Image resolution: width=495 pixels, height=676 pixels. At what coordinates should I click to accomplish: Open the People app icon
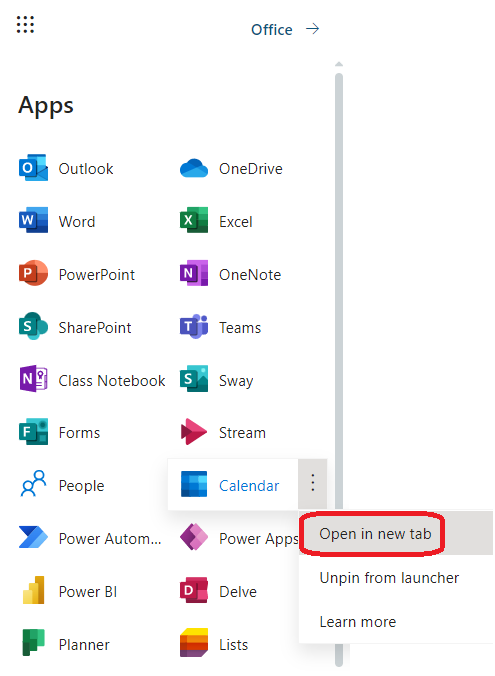33,484
